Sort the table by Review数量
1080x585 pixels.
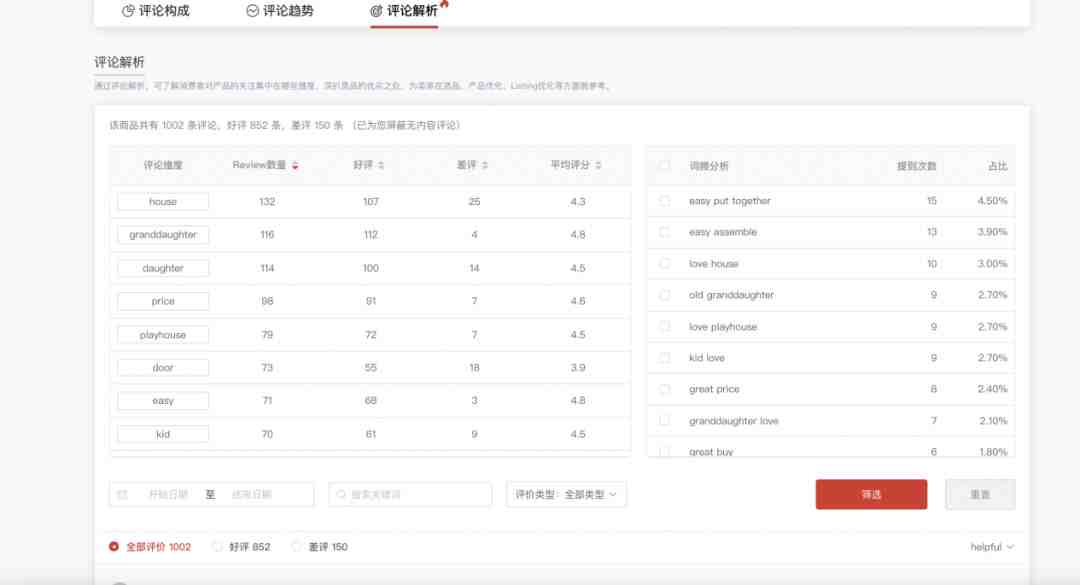(x=265, y=165)
